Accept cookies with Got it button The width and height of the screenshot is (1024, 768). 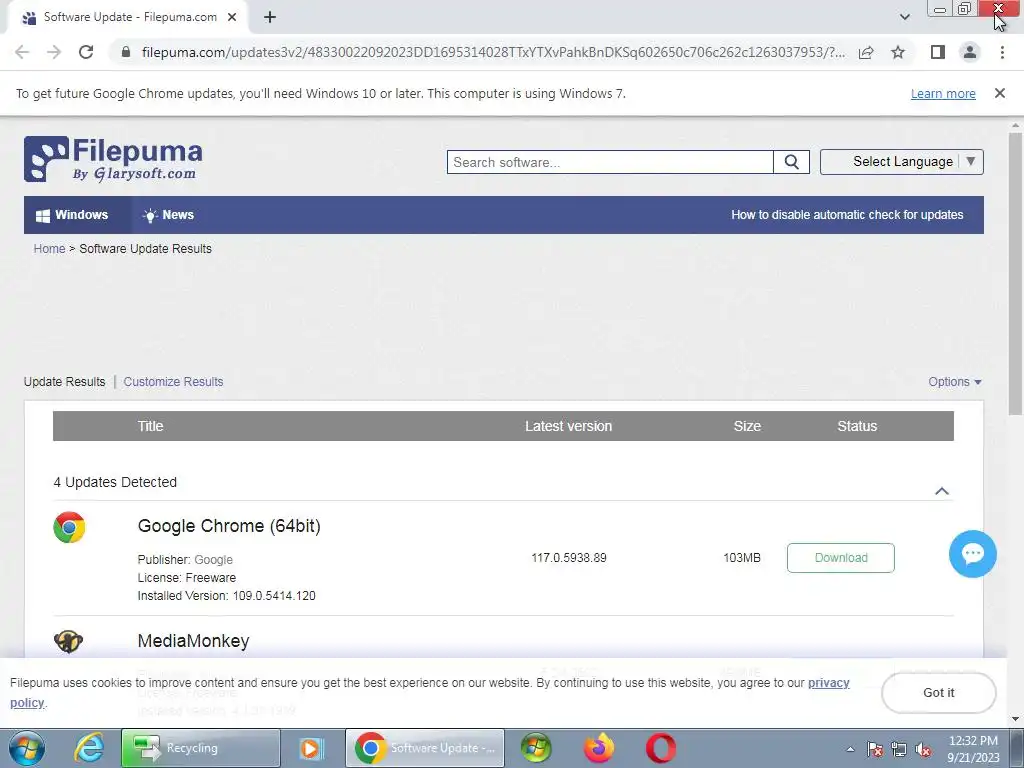938,692
